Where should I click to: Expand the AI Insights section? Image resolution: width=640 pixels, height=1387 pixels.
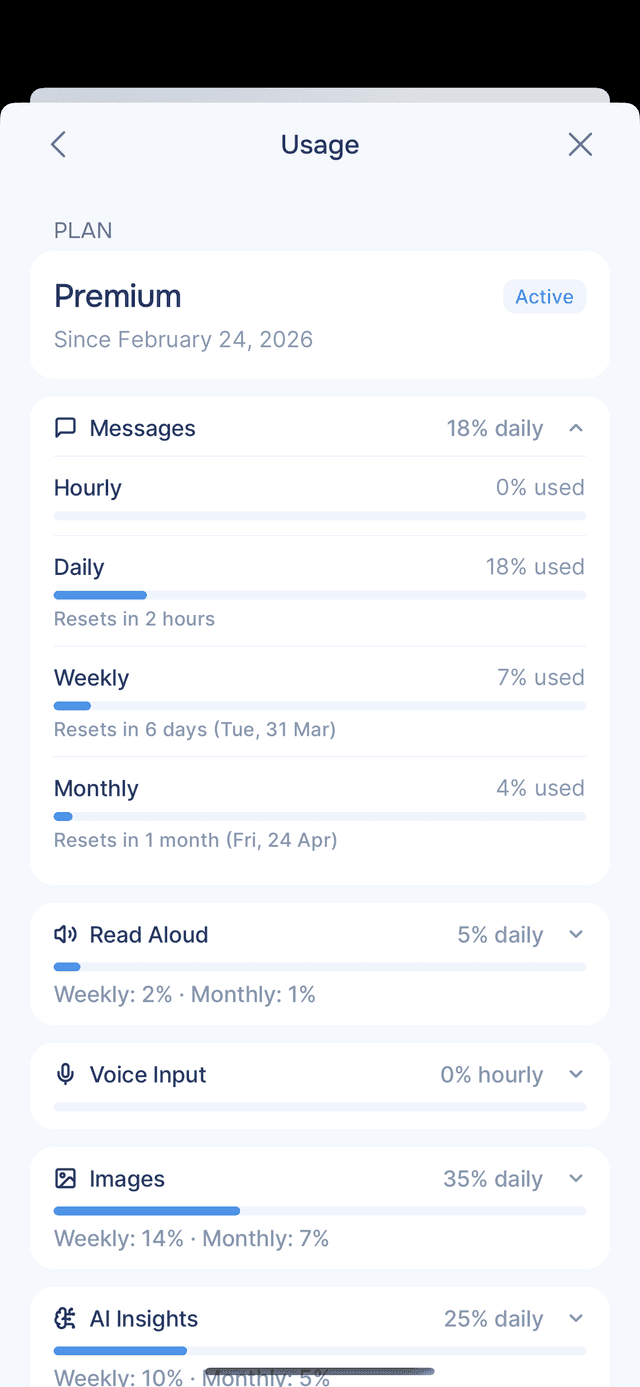[575, 1318]
